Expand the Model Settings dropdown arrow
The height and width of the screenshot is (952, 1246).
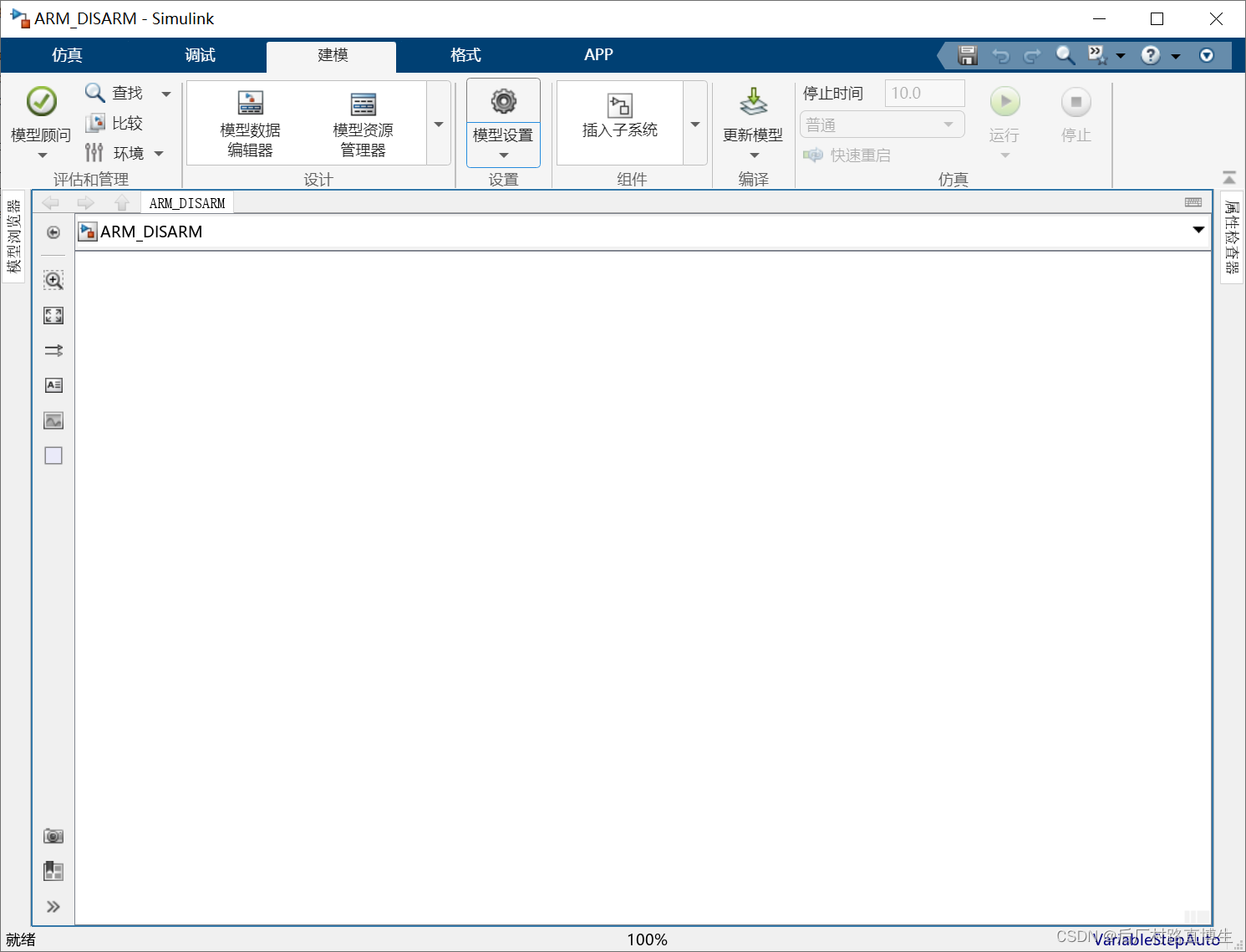click(x=503, y=155)
